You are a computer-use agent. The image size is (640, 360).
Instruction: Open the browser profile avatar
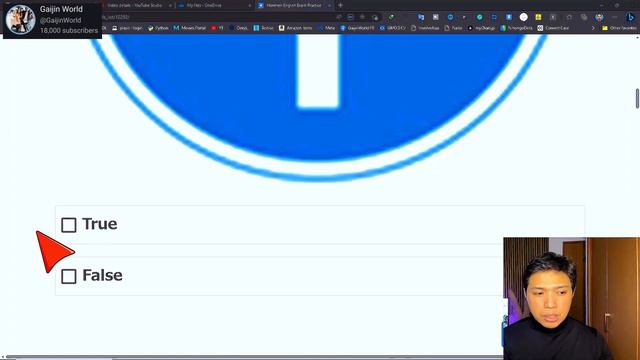599,17
